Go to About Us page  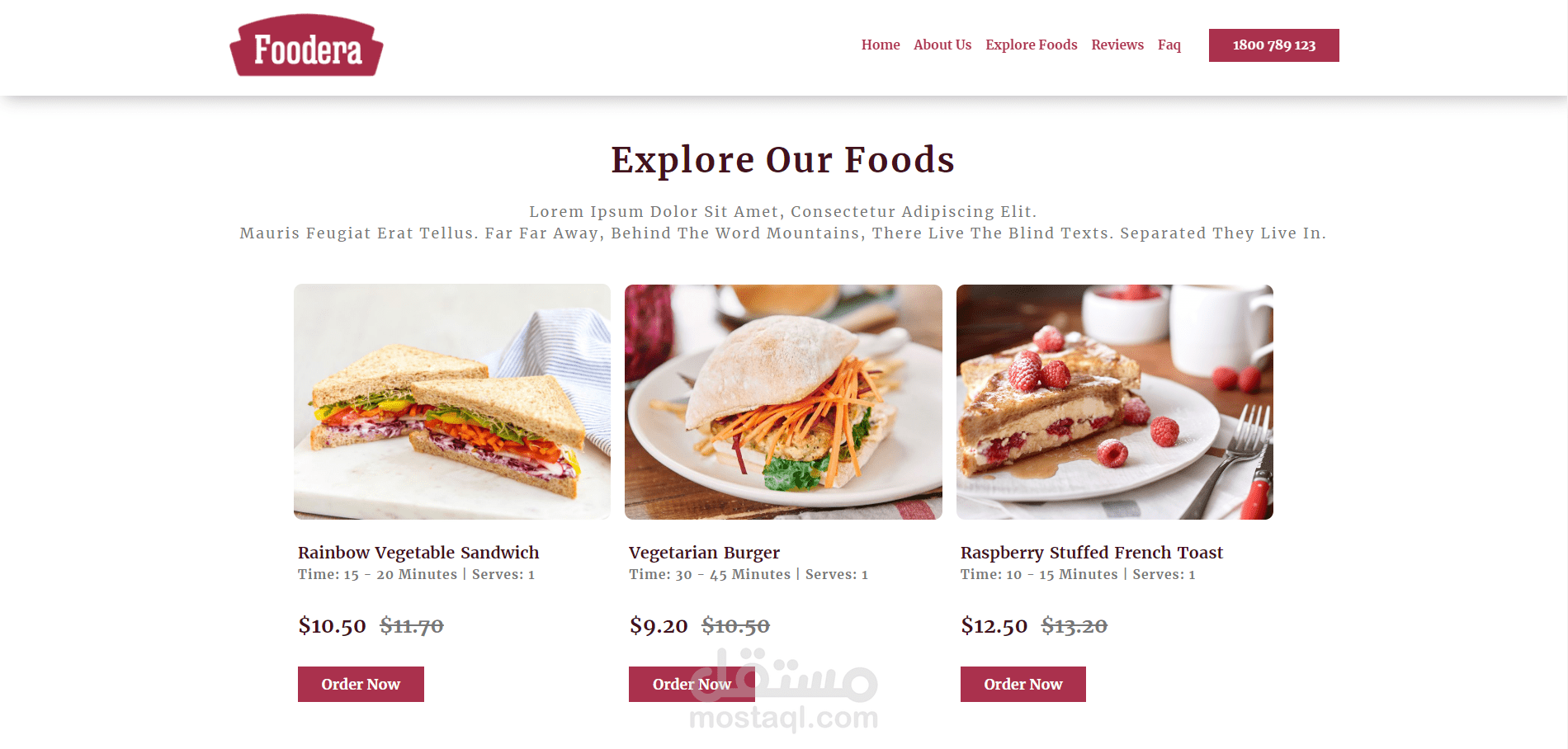click(x=942, y=45)
